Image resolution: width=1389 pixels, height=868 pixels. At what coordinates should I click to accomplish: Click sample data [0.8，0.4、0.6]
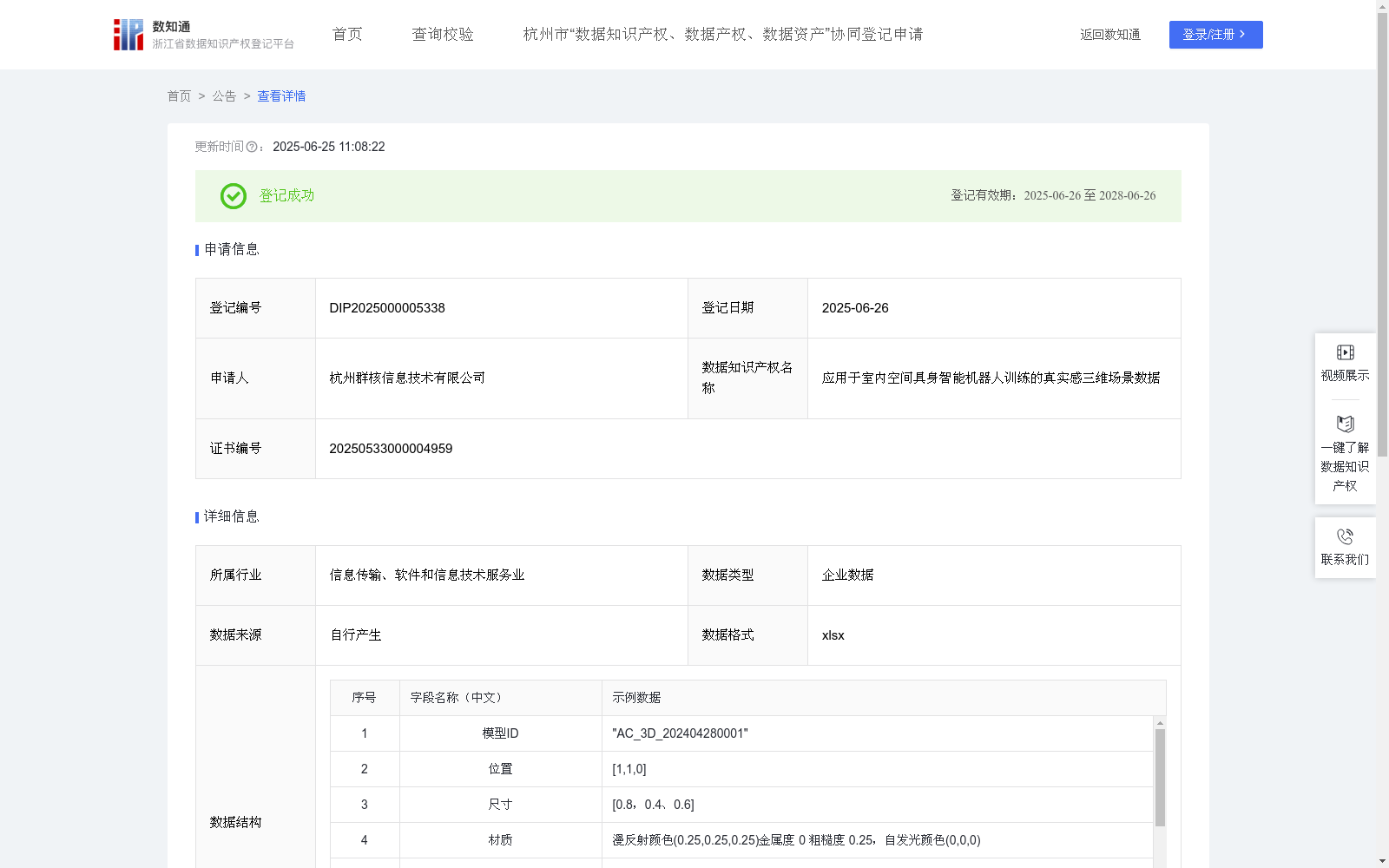pos(653,805)
